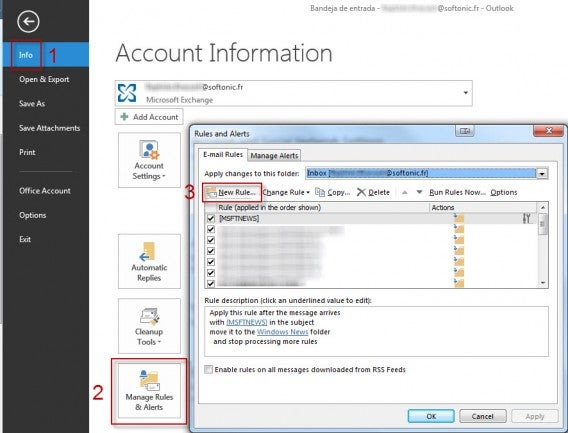Screen dimensions: 568x433
Task: Click OK in Rules and Alerts dialog
Action: click(x=431, y=416)
